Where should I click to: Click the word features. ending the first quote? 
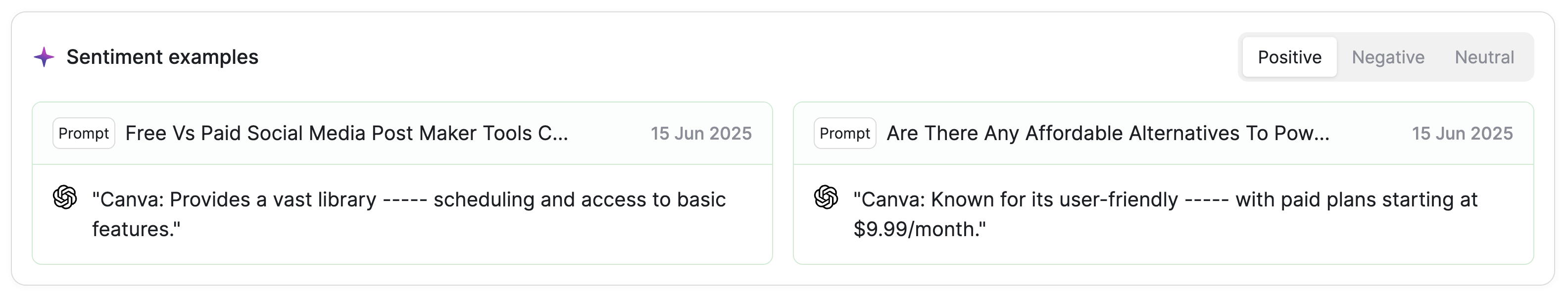(x=136, y=229)
